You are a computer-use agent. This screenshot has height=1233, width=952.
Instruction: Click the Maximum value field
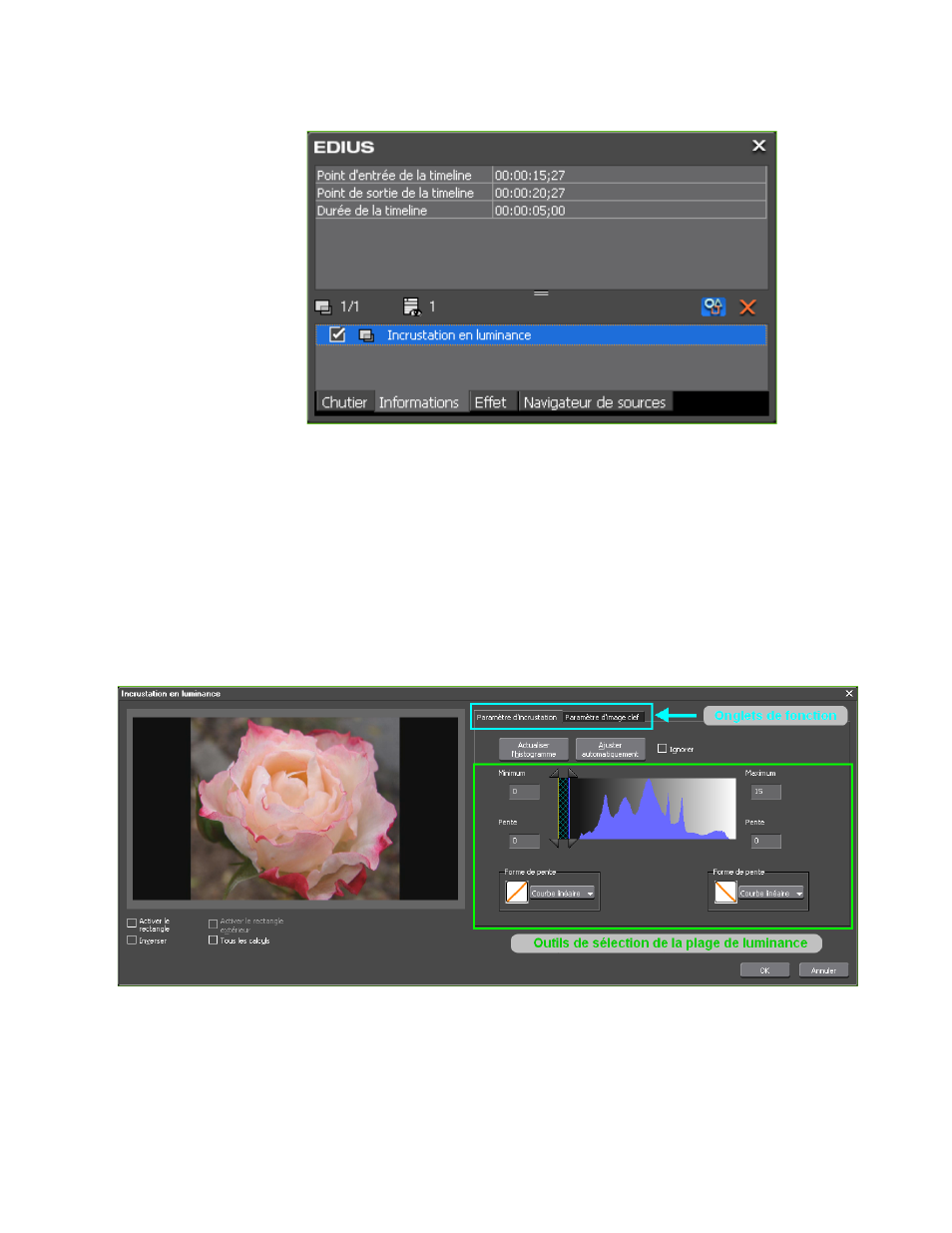[x=766, y=792]
